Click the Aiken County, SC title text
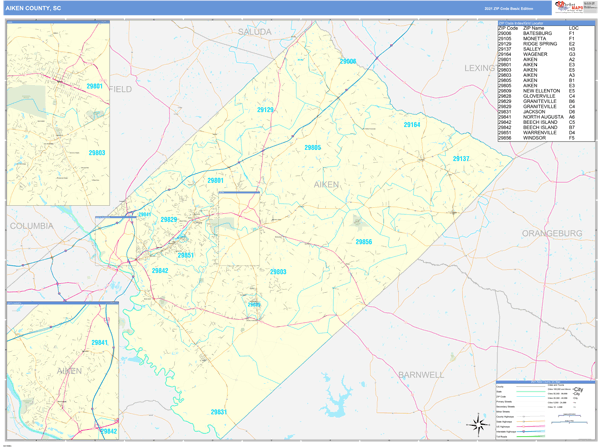 click(x=36, y=8)
